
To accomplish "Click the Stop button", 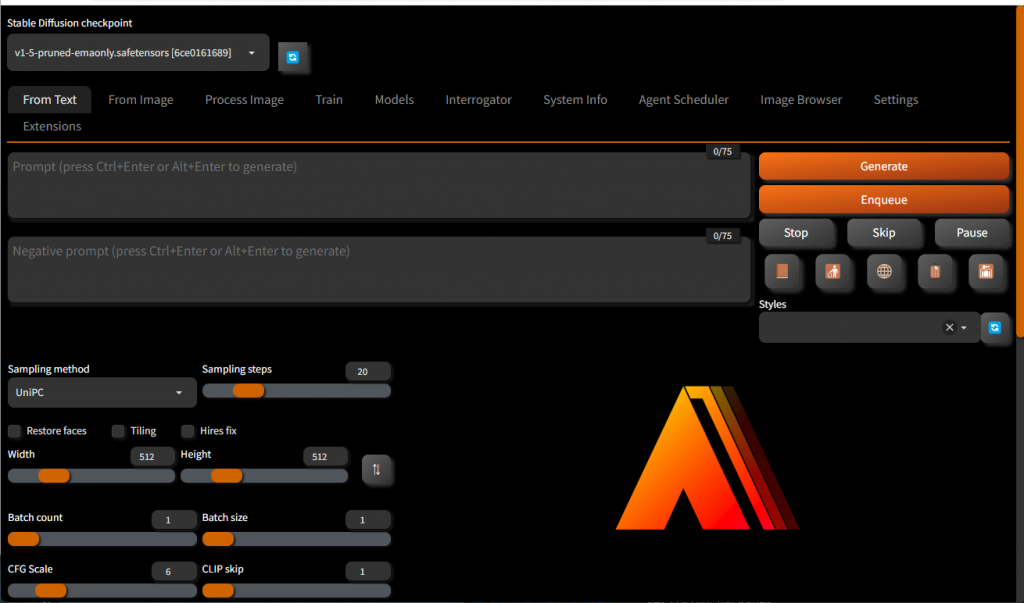I will point(795,233).
